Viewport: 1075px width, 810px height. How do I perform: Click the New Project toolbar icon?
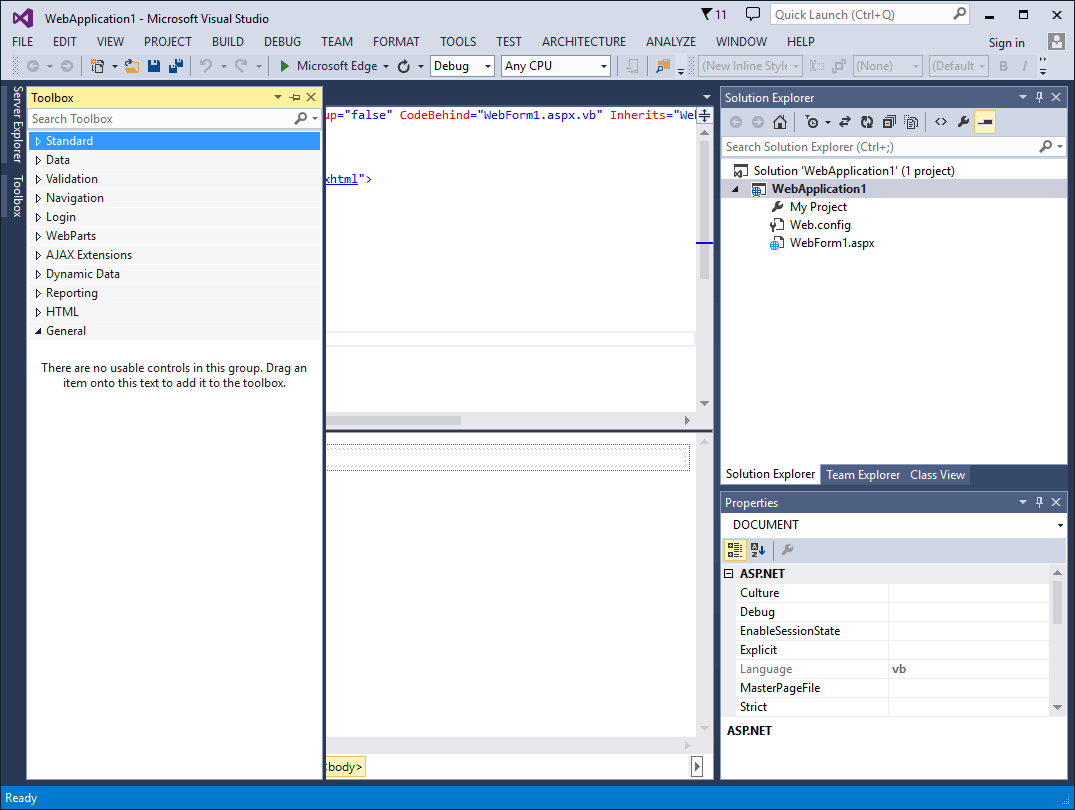click(x=98, y=66)
